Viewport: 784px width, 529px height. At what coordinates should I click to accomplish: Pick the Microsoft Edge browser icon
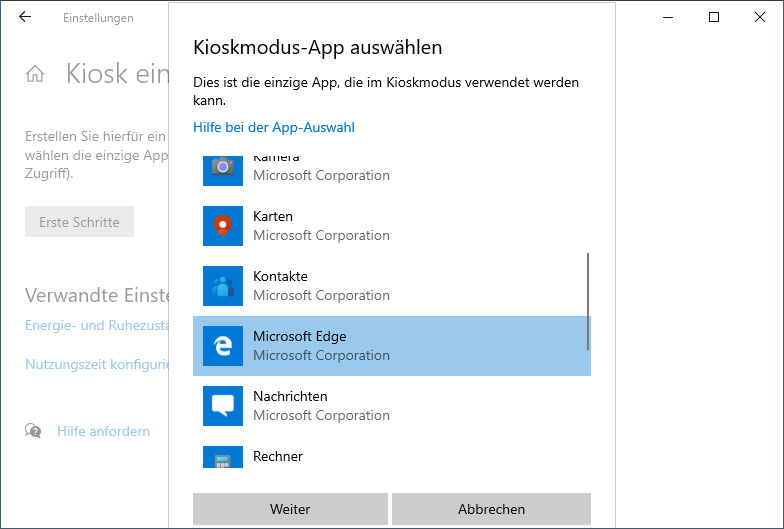pyautogui.click(x=222, y=346)
